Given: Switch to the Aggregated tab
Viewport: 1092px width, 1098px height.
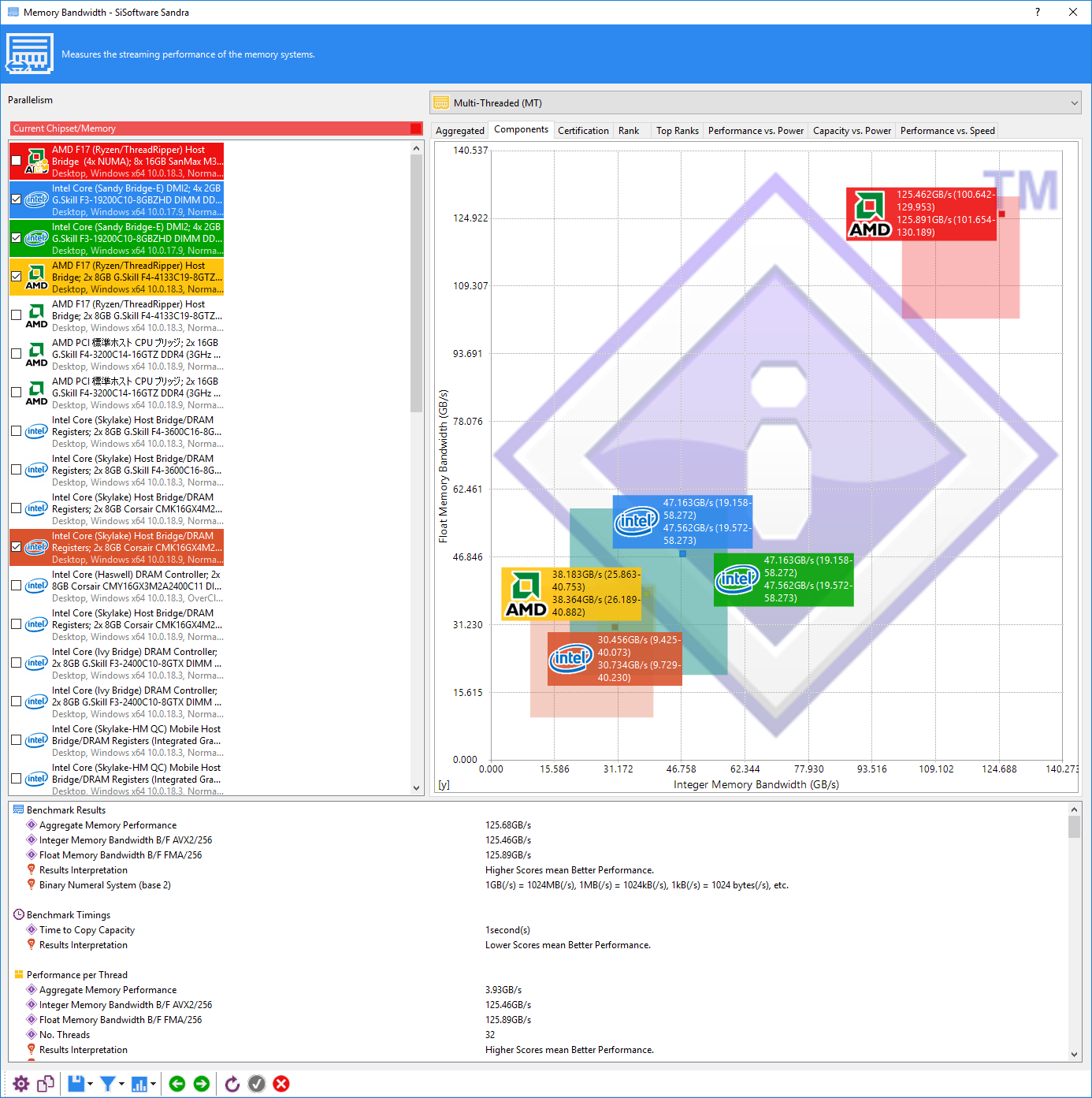Looking at the screenshot, I should (460, 131).
